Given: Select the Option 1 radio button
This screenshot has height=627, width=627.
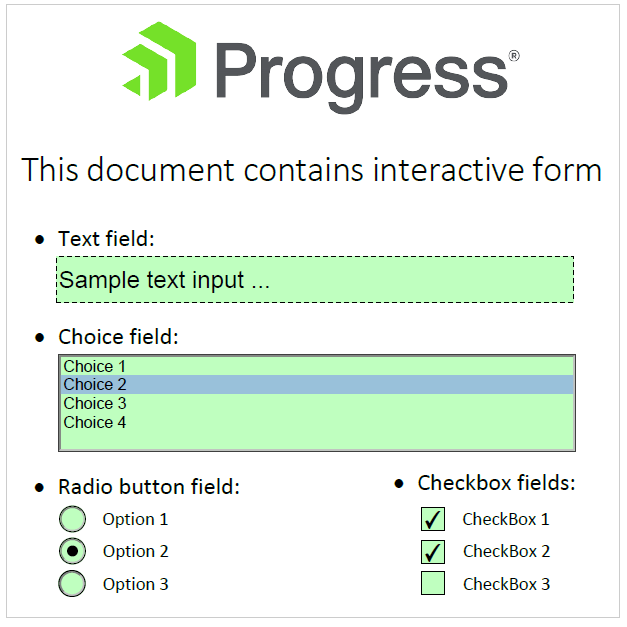Looking at the screenshot, I should coord(72,519).
